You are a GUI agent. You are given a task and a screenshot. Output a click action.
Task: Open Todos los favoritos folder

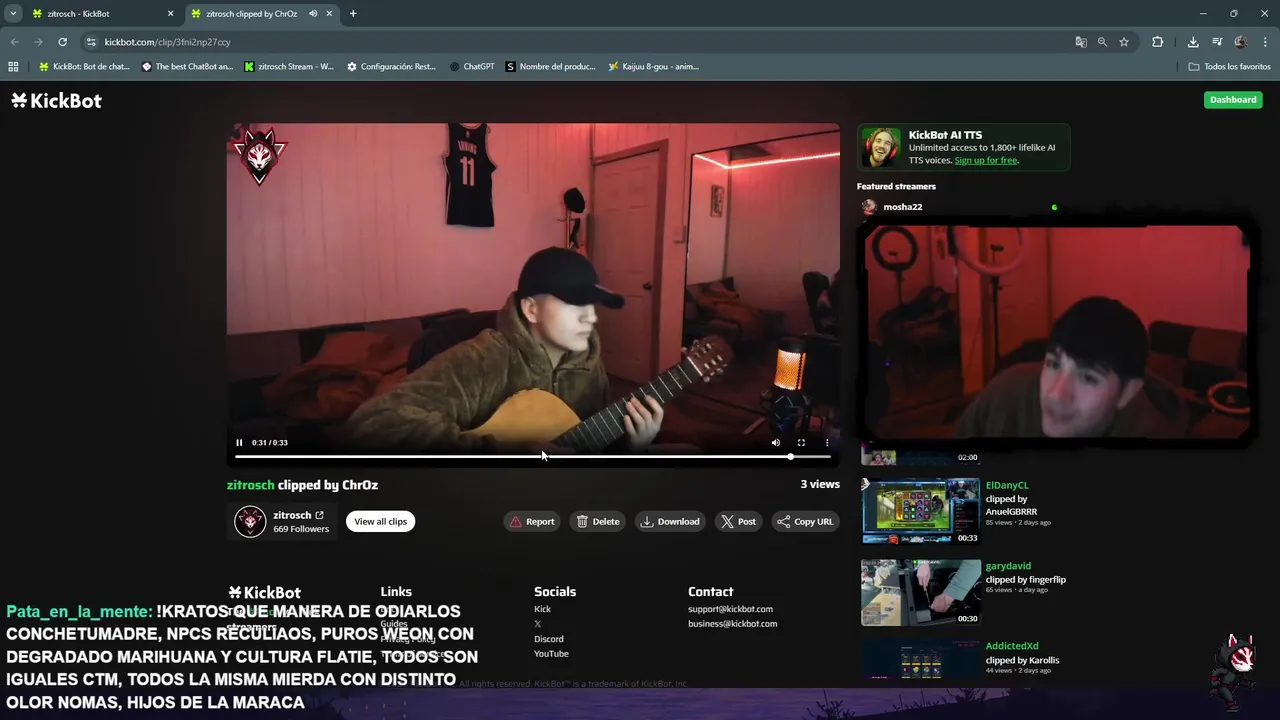(1229, 67)
